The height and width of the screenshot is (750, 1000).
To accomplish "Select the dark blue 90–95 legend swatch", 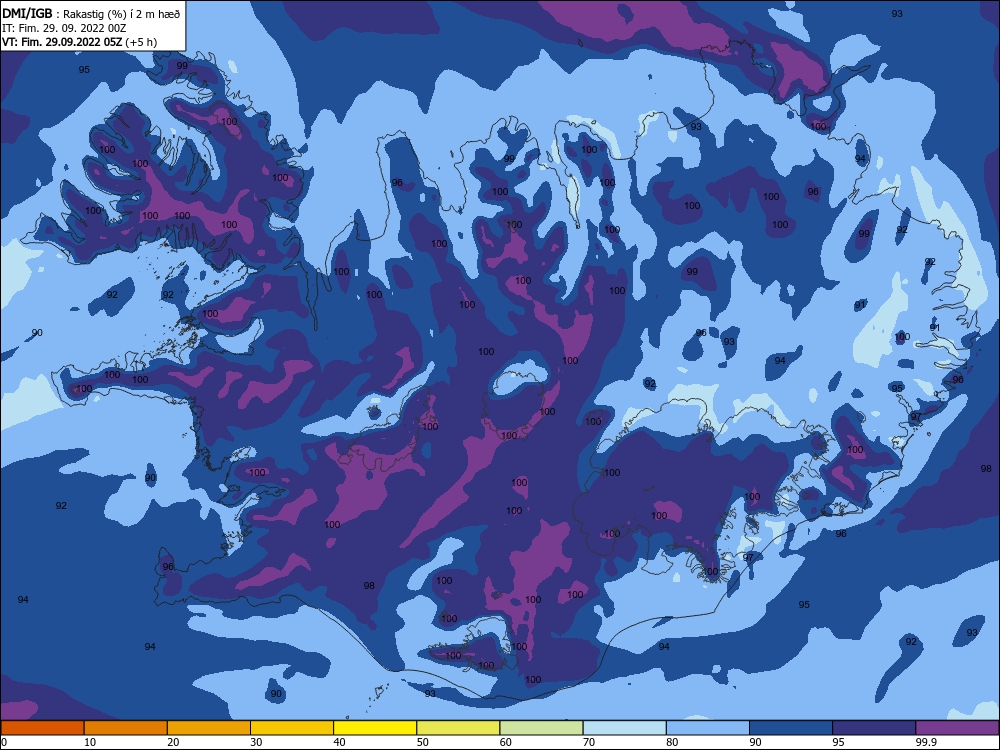I will tap(791, 728).
